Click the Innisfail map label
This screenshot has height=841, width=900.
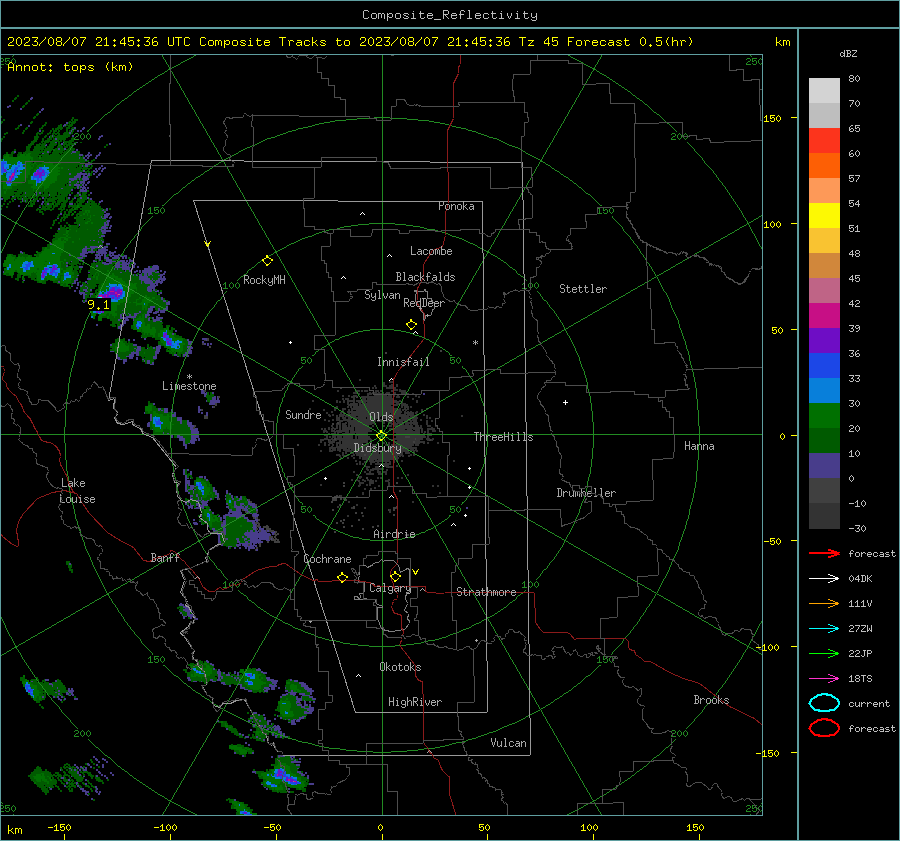[403, 362]
